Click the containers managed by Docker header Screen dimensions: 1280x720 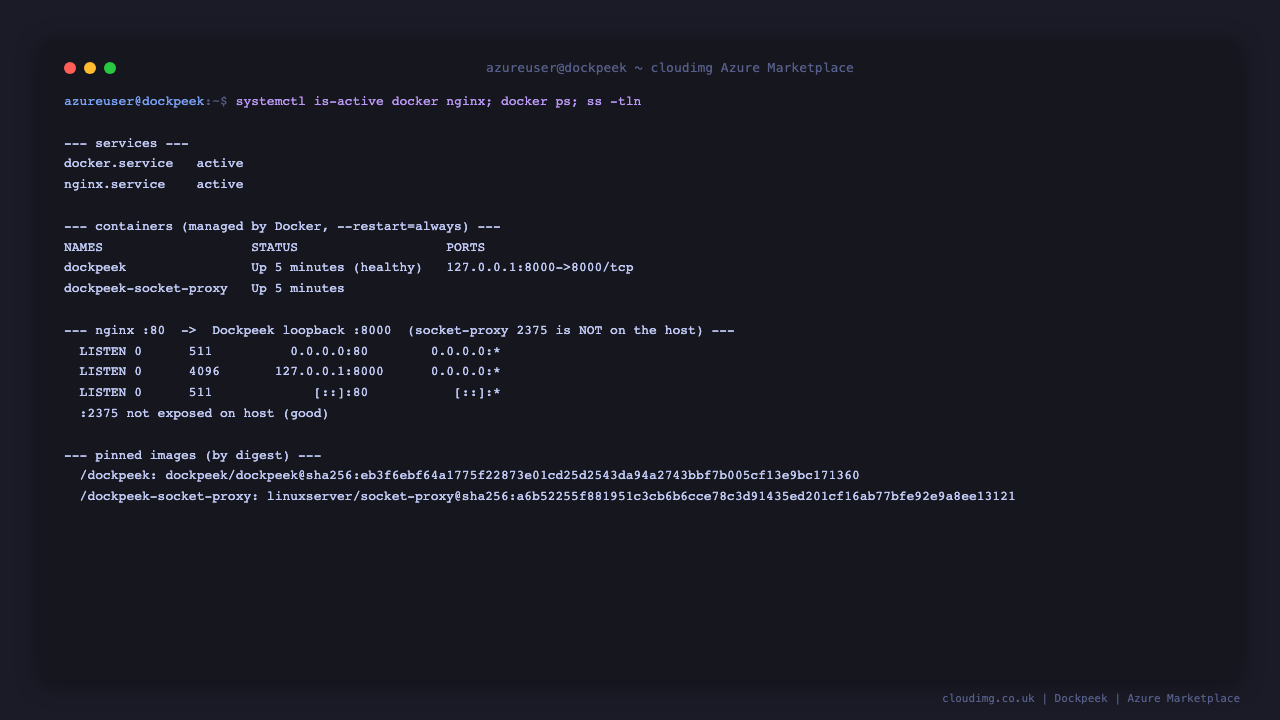pos(282,226)
